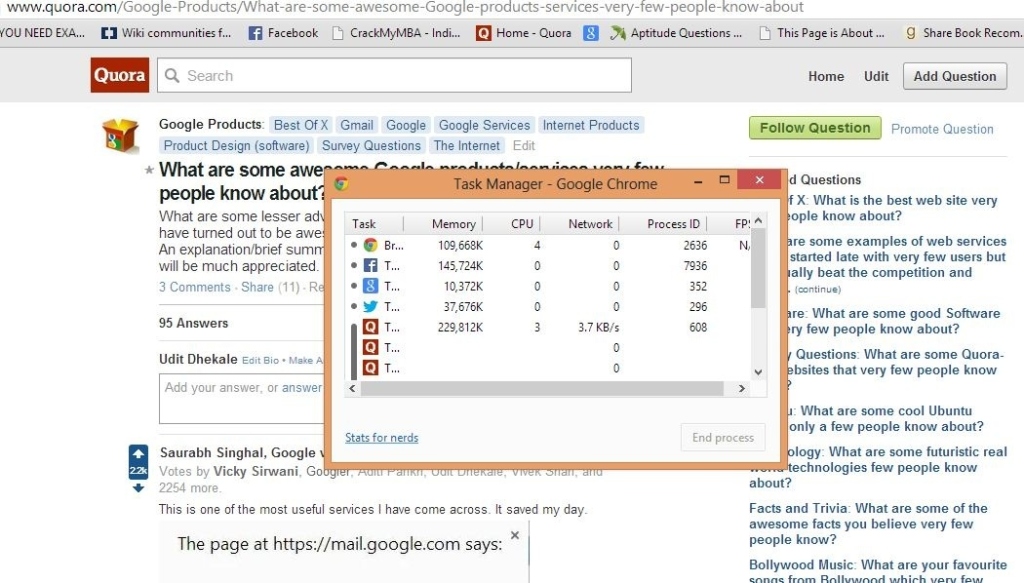This screenshot has width=1024, height=583.
Task: Open the Gmail topic tag
Action: (357, 125)
